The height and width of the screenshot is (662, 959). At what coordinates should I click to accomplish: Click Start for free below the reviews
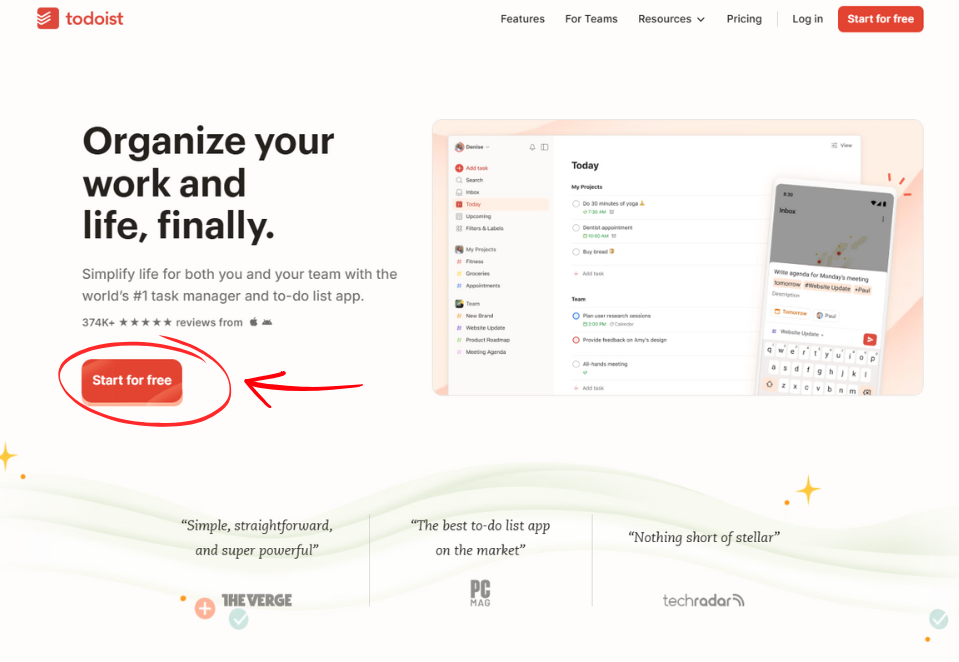pyautogui.click(x=131, y=381)
